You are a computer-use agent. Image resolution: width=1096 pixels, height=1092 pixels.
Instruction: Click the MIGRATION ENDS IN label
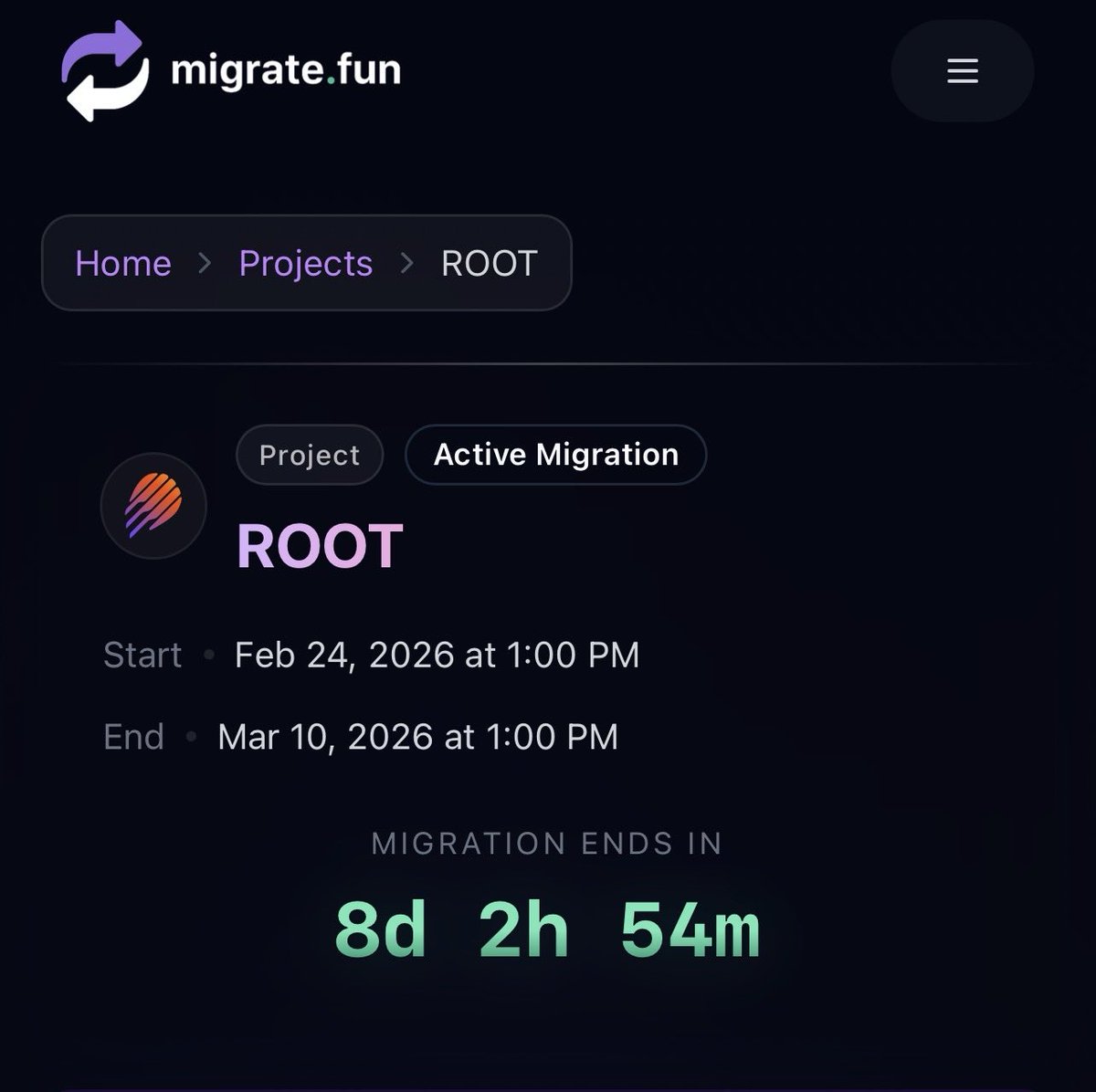coord(547,844)
